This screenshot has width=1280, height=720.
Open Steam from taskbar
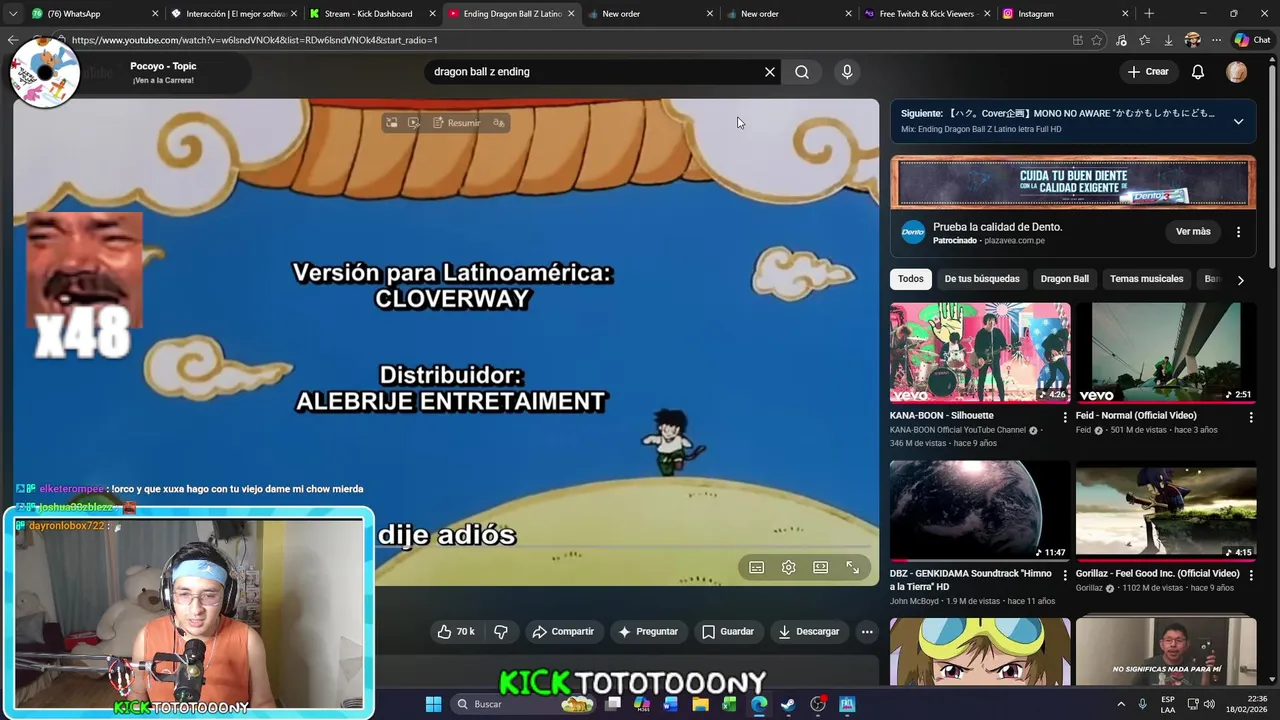(788, 704)
